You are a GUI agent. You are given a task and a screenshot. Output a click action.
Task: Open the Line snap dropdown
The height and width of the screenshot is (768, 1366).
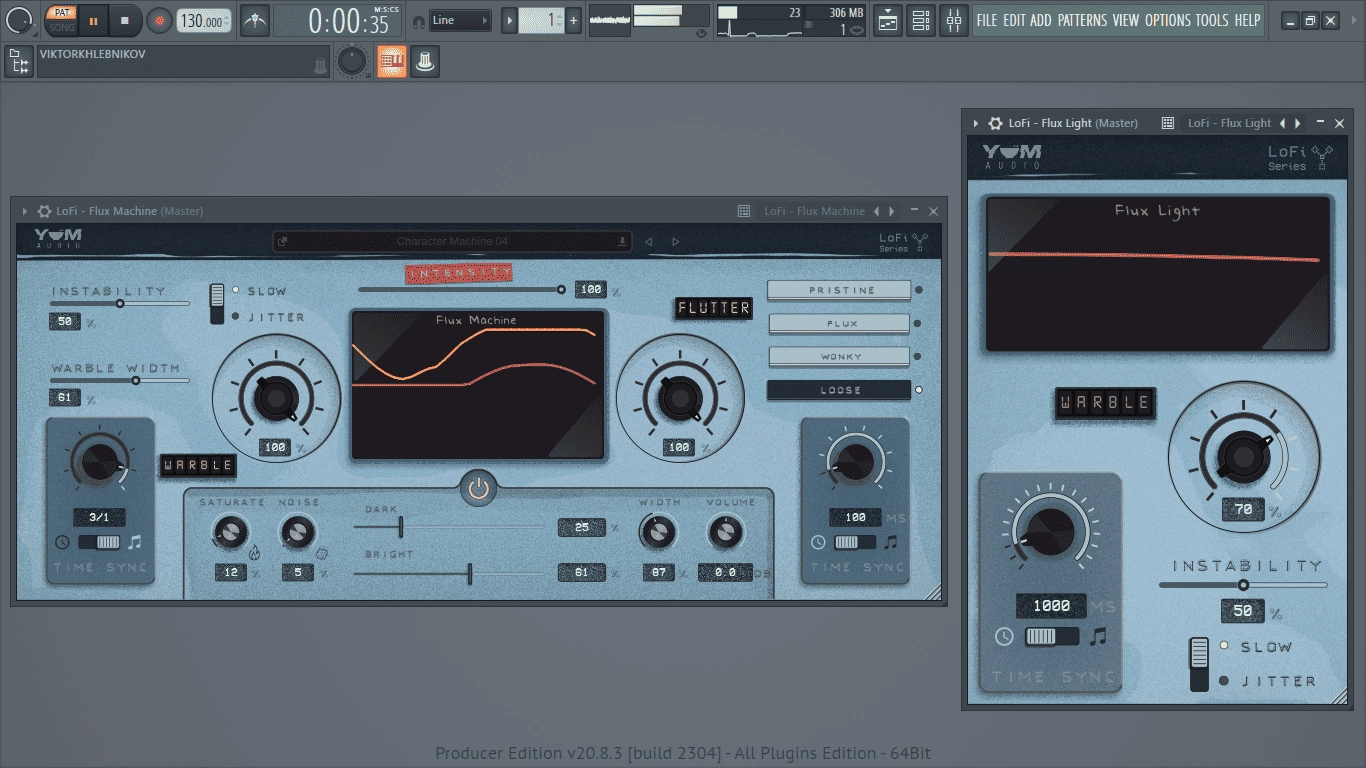click(460, 20)
